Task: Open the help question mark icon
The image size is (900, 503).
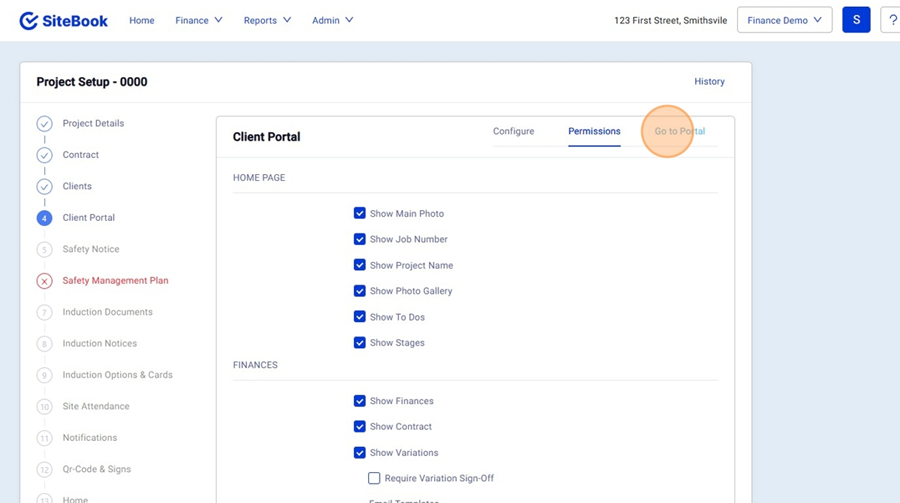Action: pos(891,20)
